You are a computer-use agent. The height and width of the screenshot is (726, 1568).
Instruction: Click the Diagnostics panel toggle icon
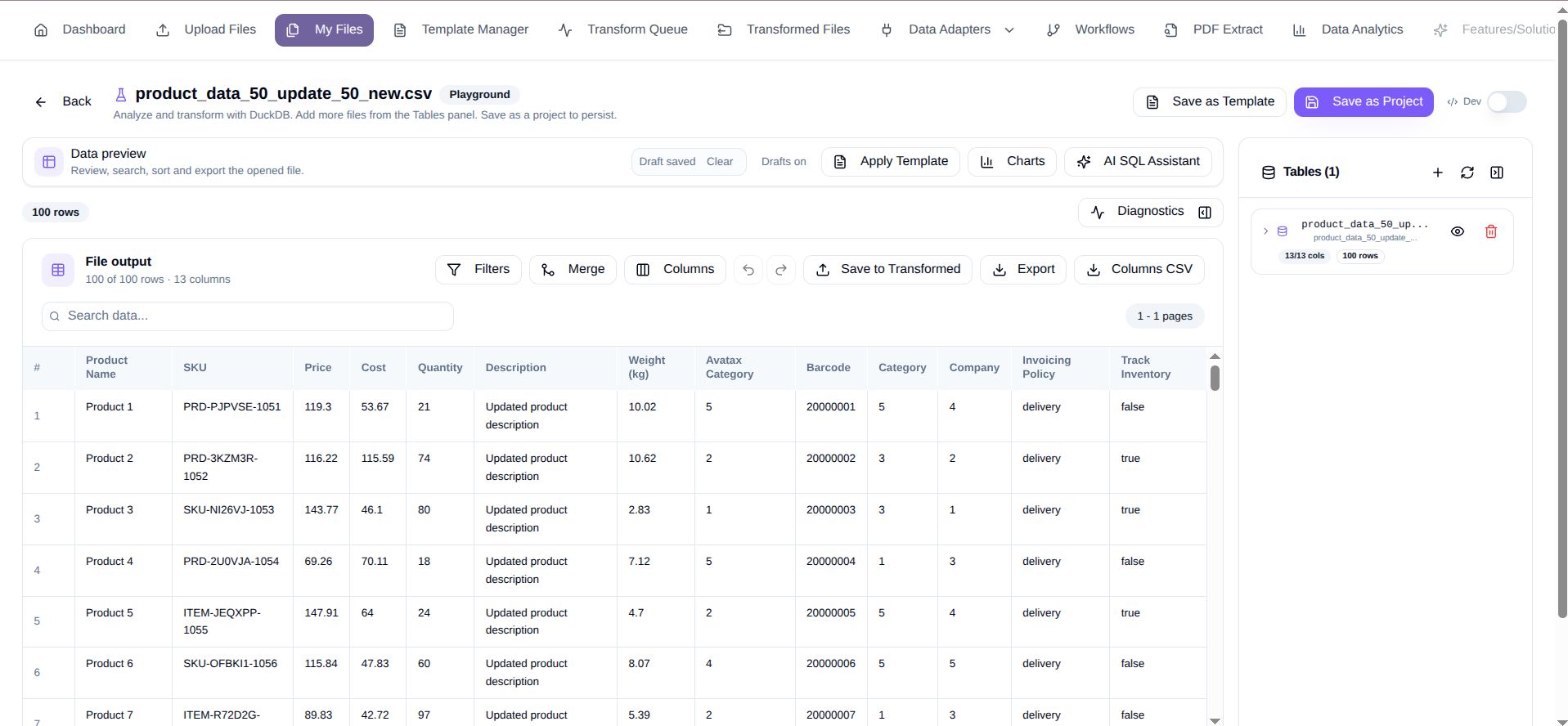pyautogui.click(x=1205, y=213)
